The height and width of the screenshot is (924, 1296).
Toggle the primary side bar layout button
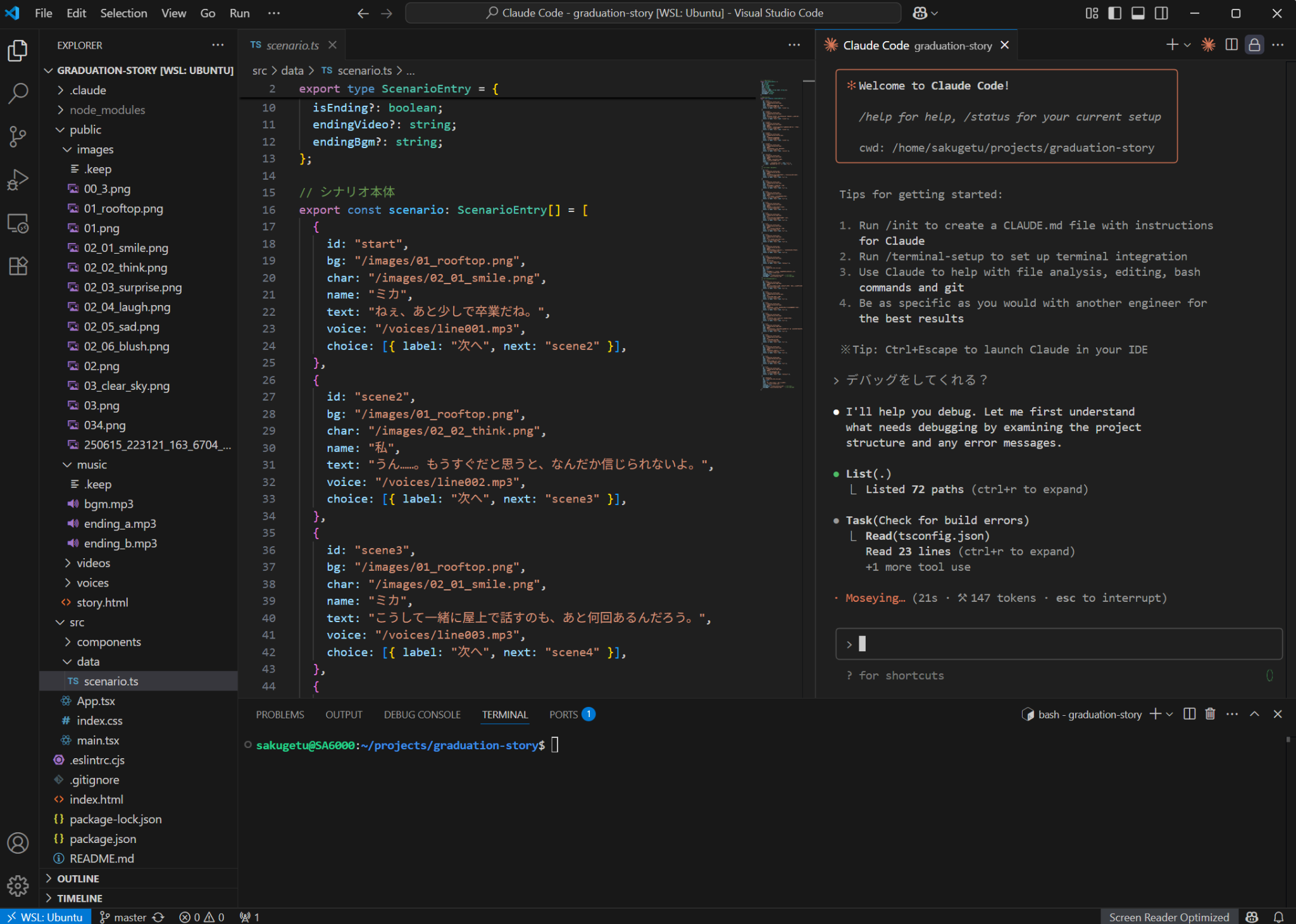[x=1115, y=13]
